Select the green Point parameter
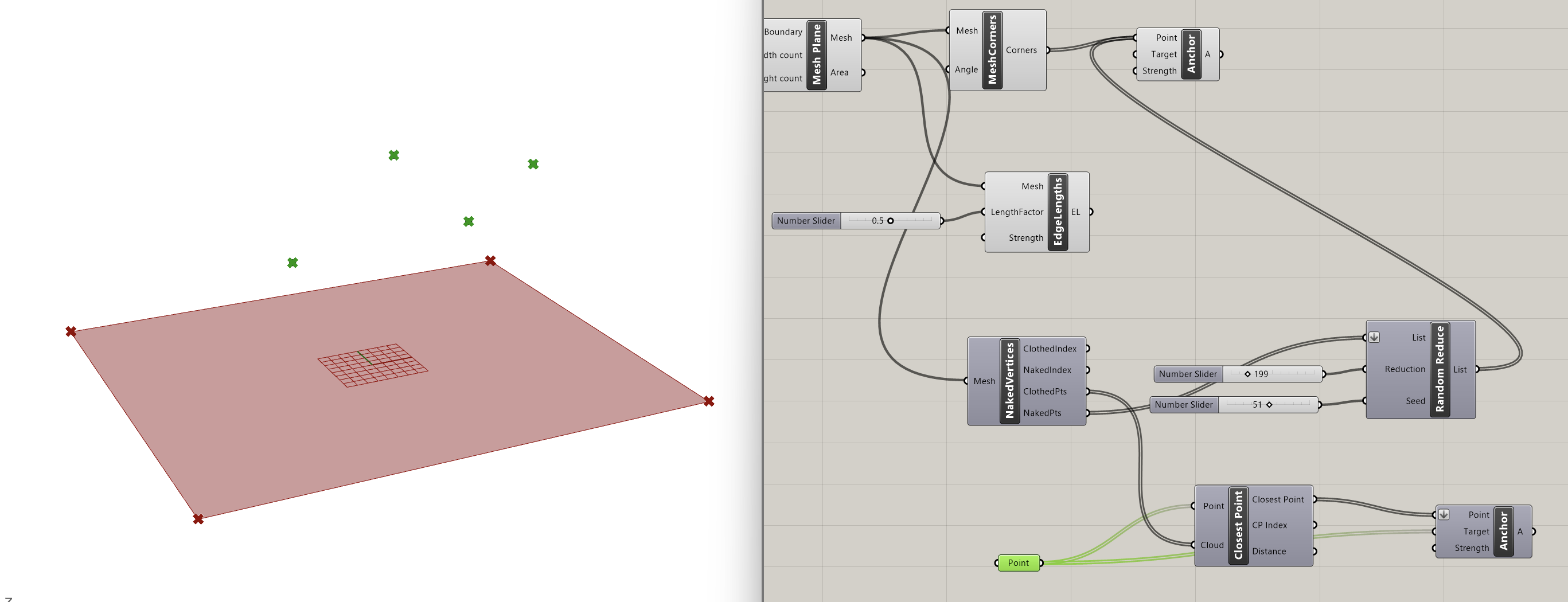1568x602 pixels. click(x=1018, y=563)
